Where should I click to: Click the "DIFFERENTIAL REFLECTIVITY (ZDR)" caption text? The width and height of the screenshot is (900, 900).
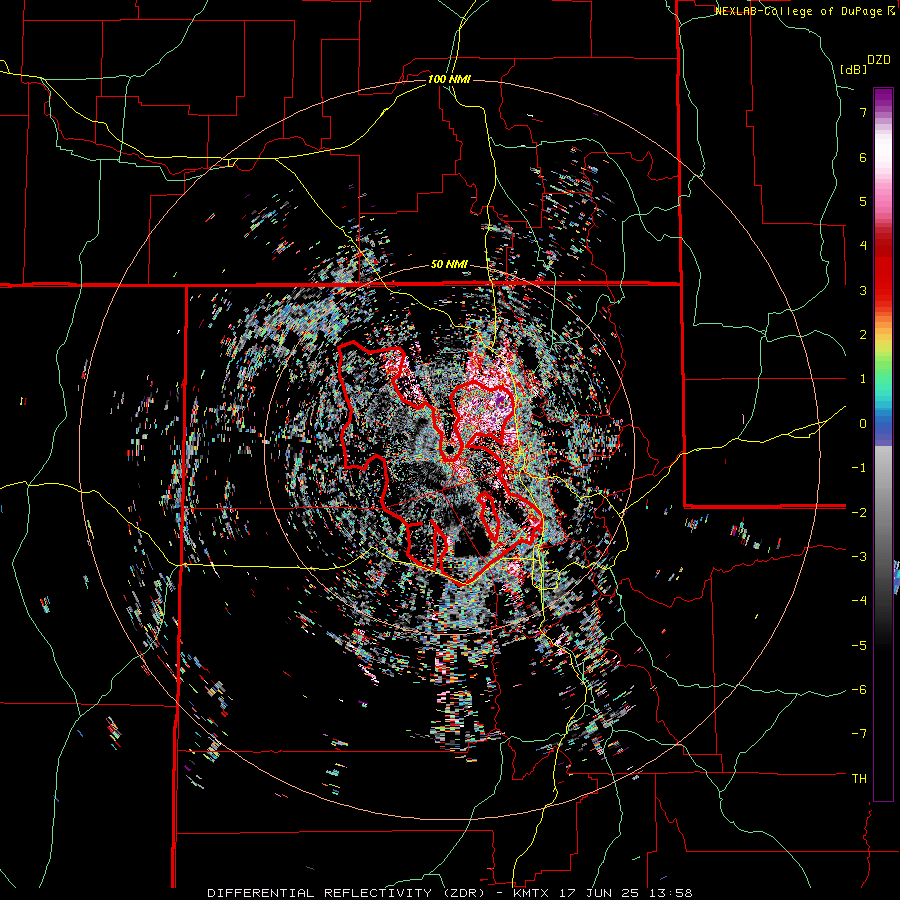(348, 893)
